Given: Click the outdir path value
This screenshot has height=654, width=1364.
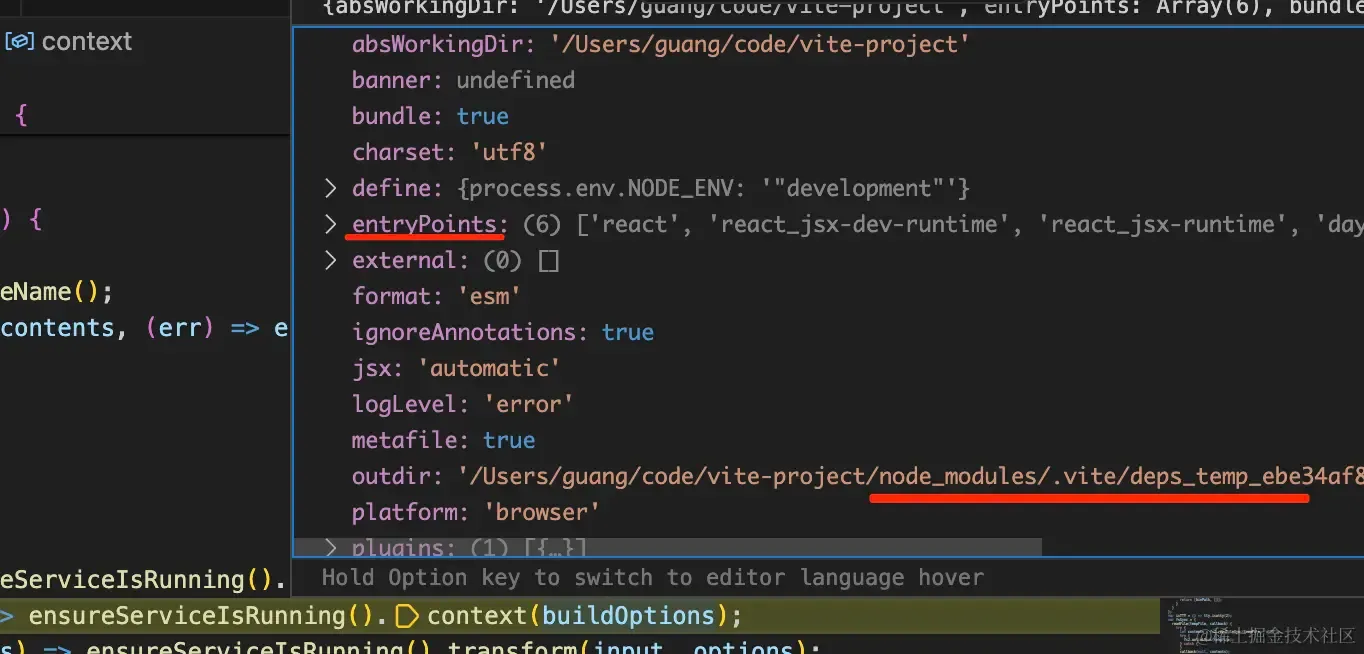Looking at the screenshot, I should pyautogui.click(x=910, y=476).
